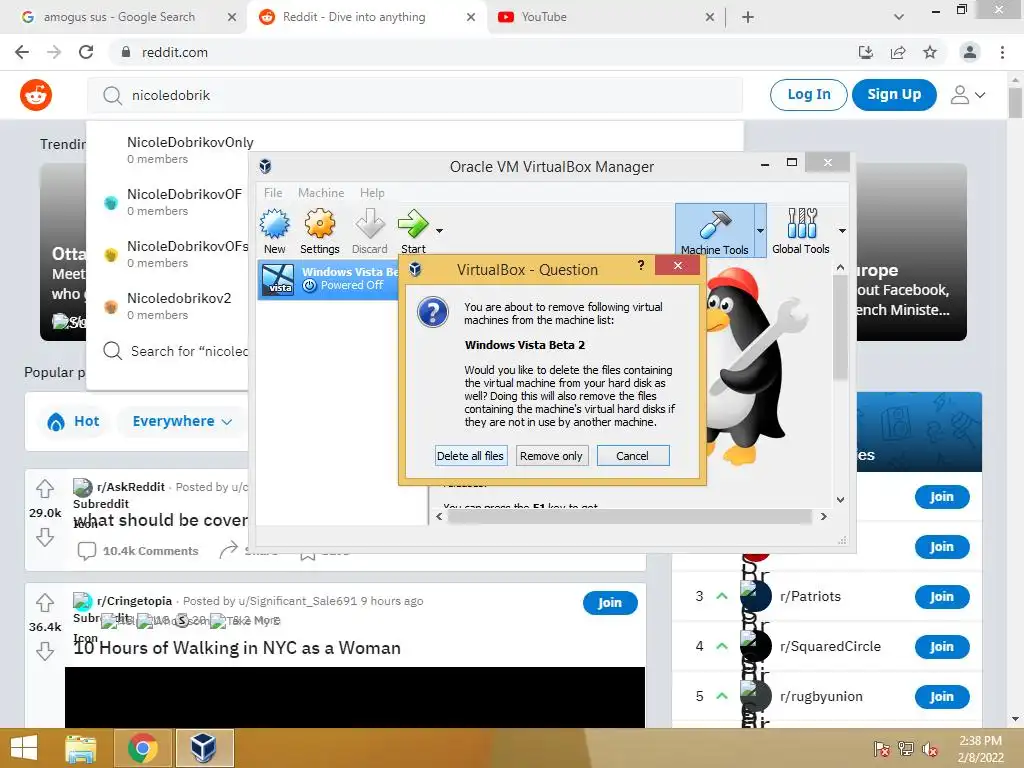Expand the Reddit user menu dropdown
The width and height of the screenshot is (1024, 768).
coord(968,95)
